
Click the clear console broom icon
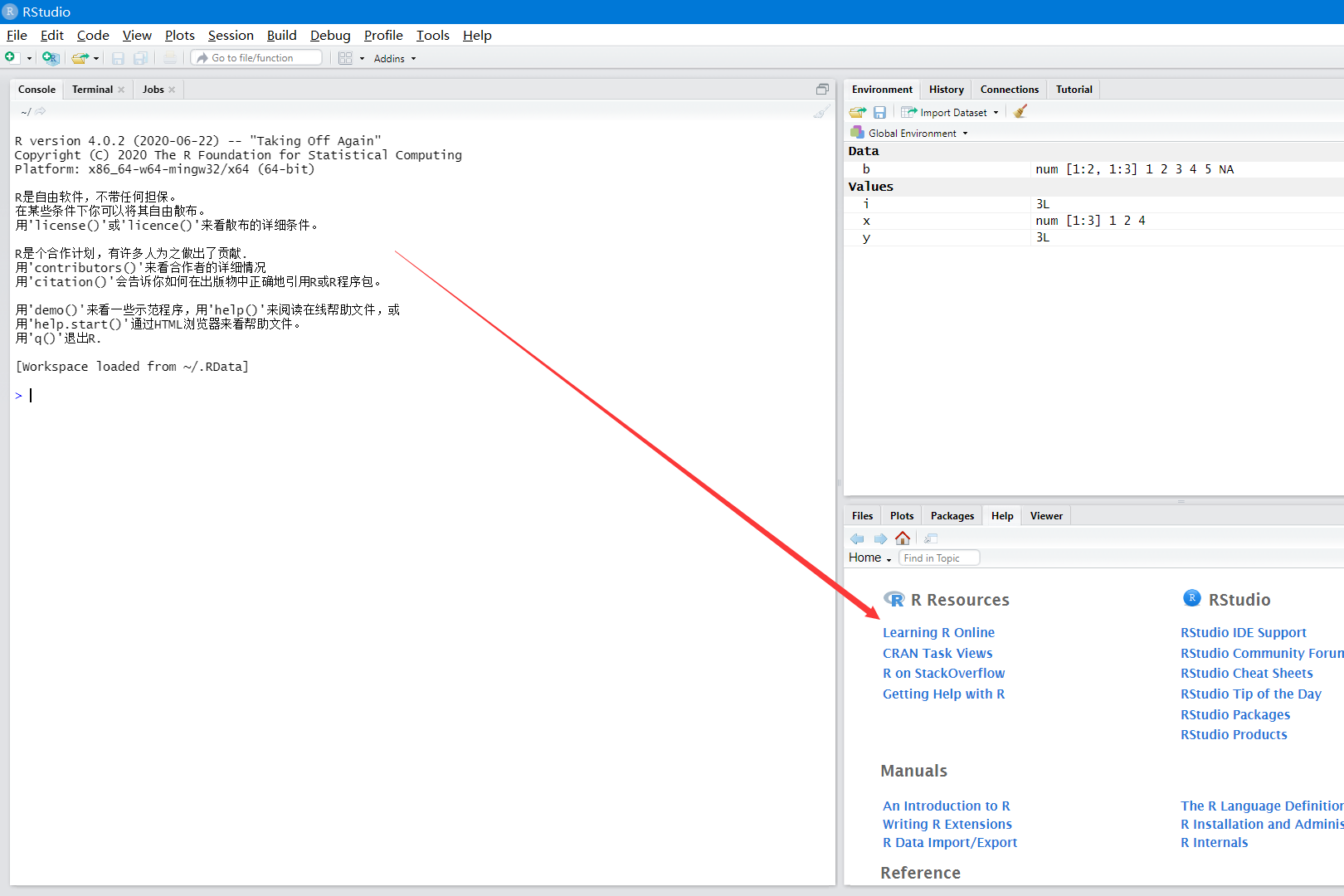[x=821, y=112]
